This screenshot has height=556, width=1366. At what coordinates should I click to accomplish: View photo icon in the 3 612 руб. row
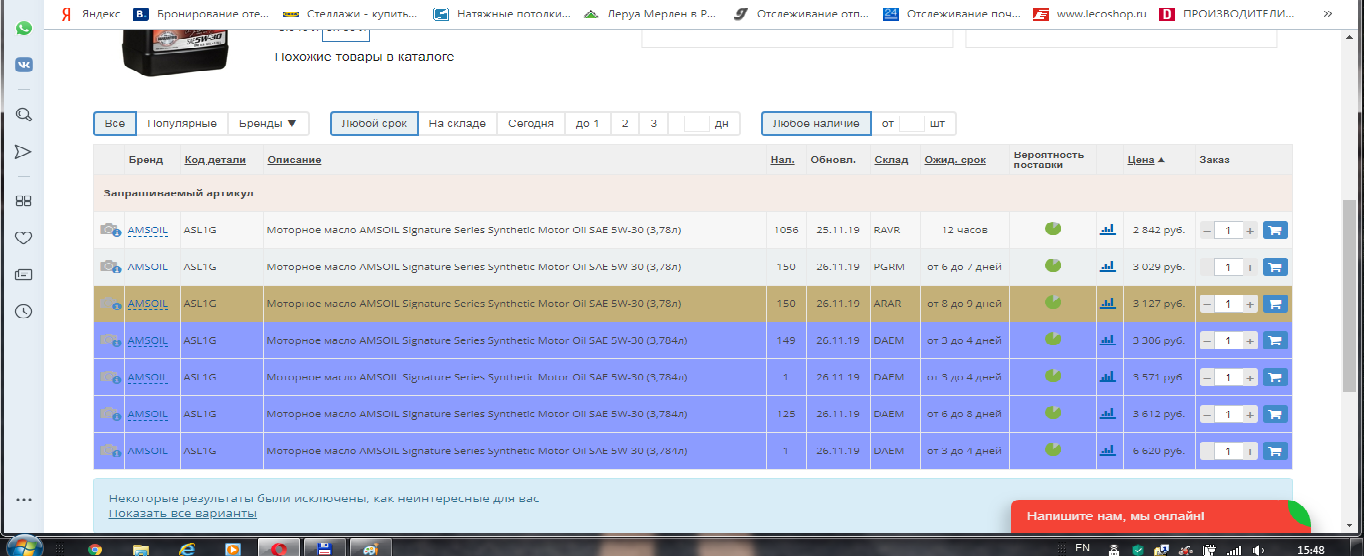110,414
